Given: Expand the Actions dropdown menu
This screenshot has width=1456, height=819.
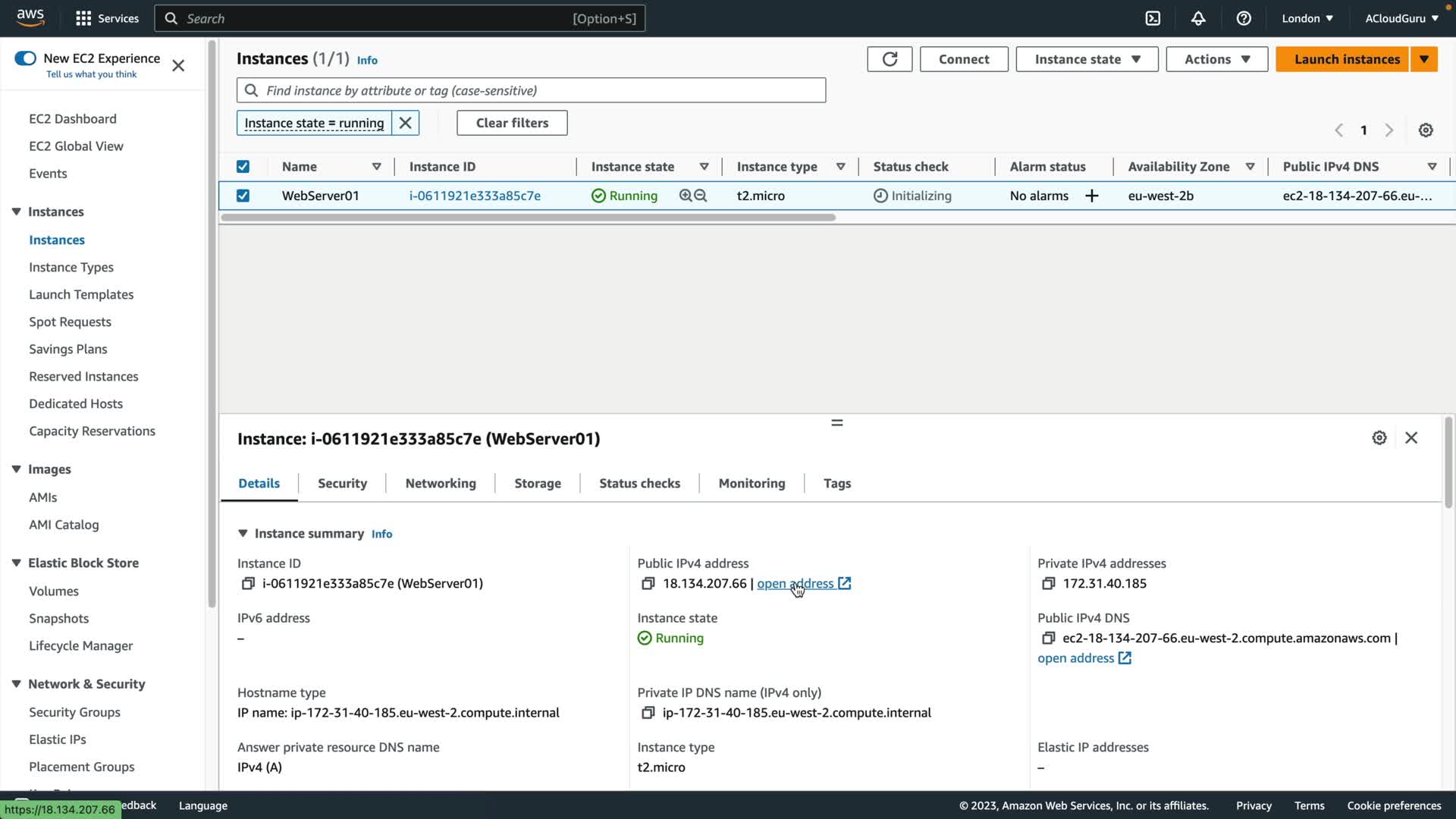Looking at the screenshot, I should pyautogui.click(x=1216, y=59).
